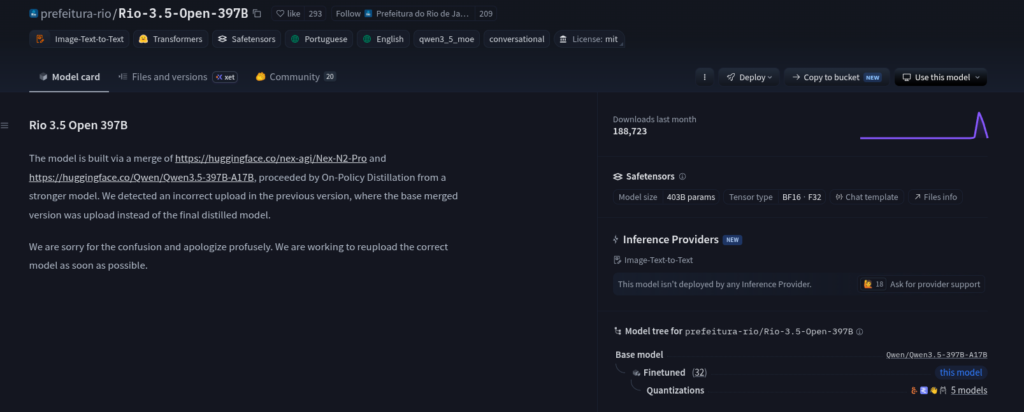This screenshot has height=412, width=1024.
Task: Open the 209 followers count
Action: [x=485, y=13]
